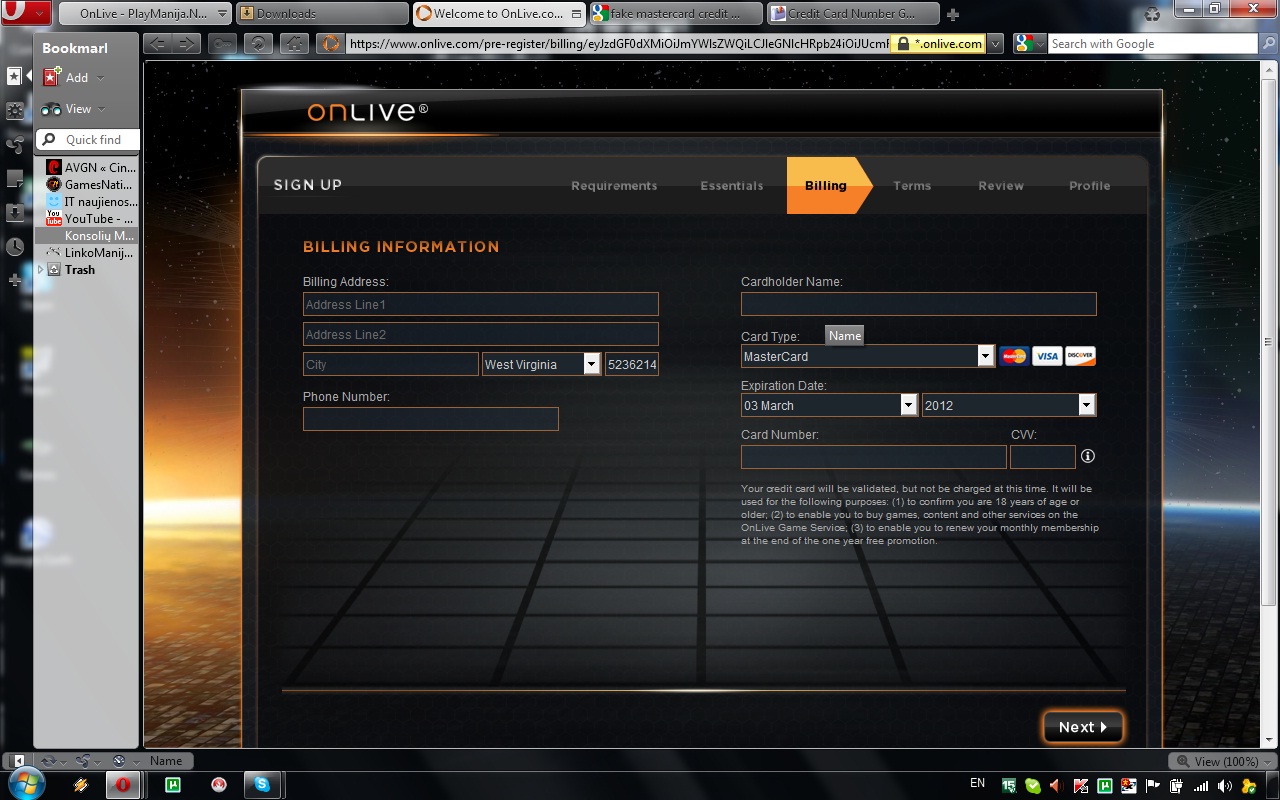Click the Opera taskbar button
The image size is (1280, 800).
pyautogui.click(x=123, y=785)
